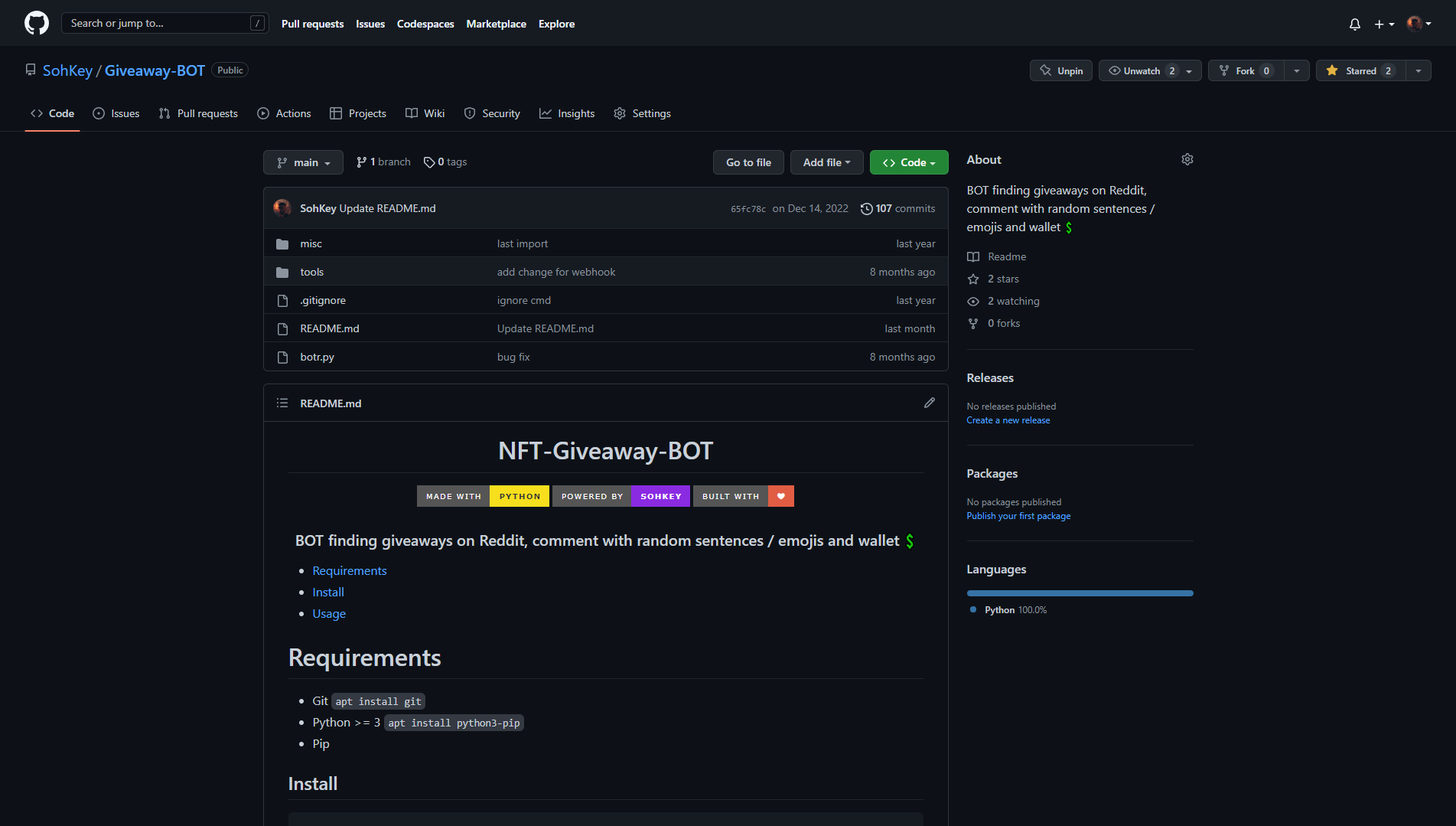Click Publish your first package

point(1018,516)
